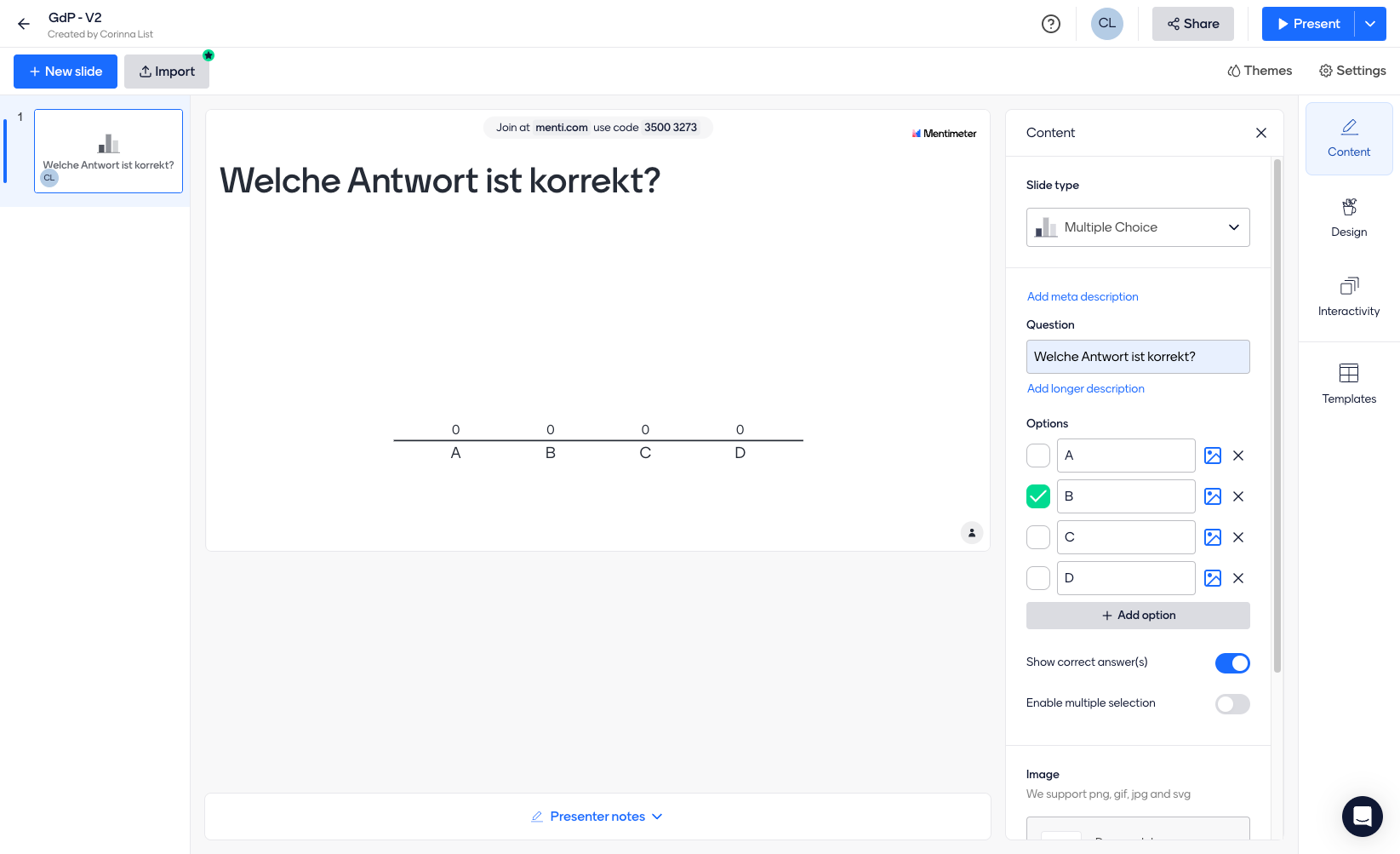Switch to the Design tab

tap(1349, 217)
